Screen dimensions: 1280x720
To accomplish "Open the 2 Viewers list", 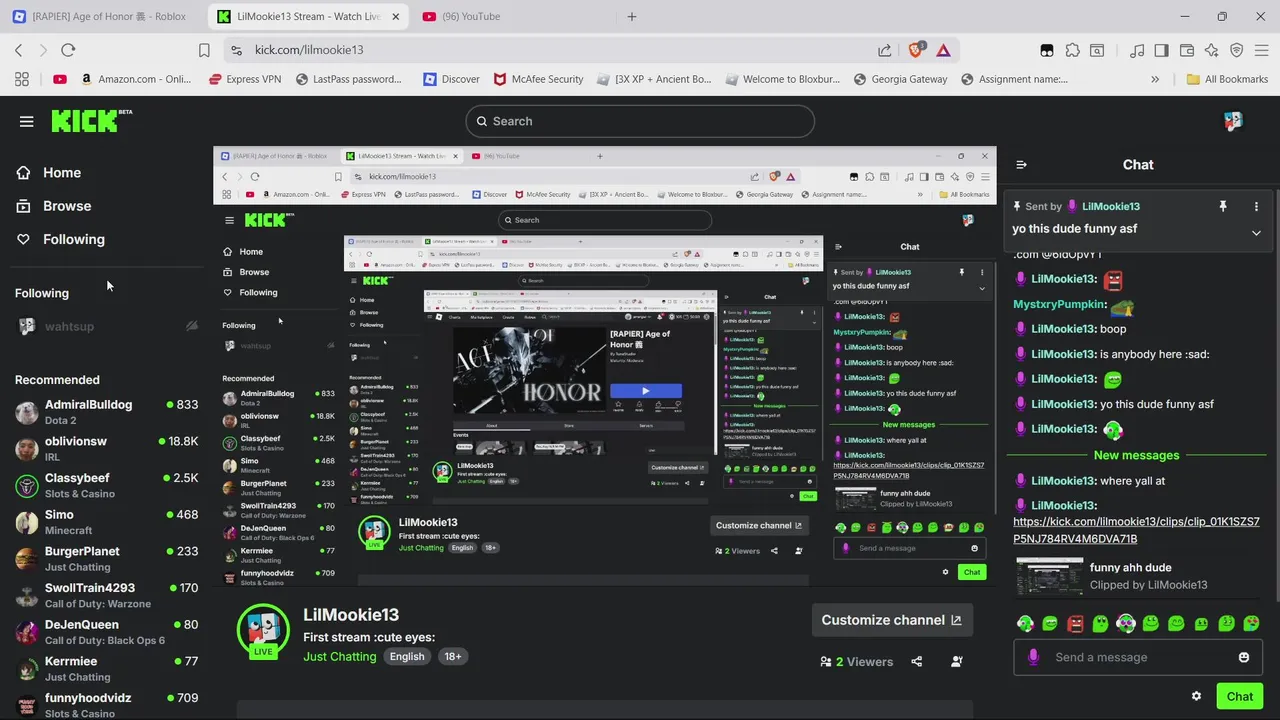I will pyautogui.click(x=856, y=661).
